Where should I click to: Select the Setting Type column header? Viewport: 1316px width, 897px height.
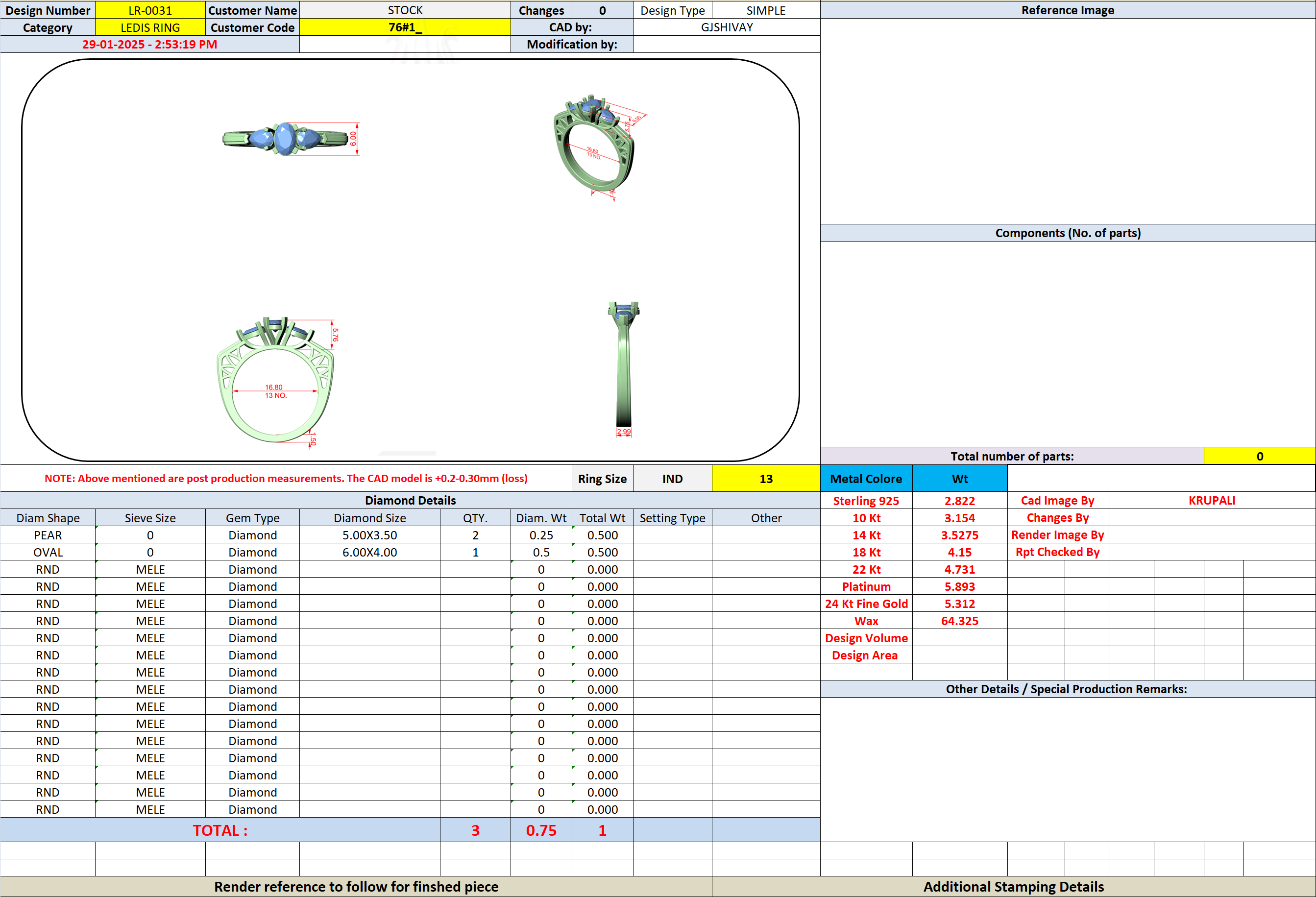672,518
